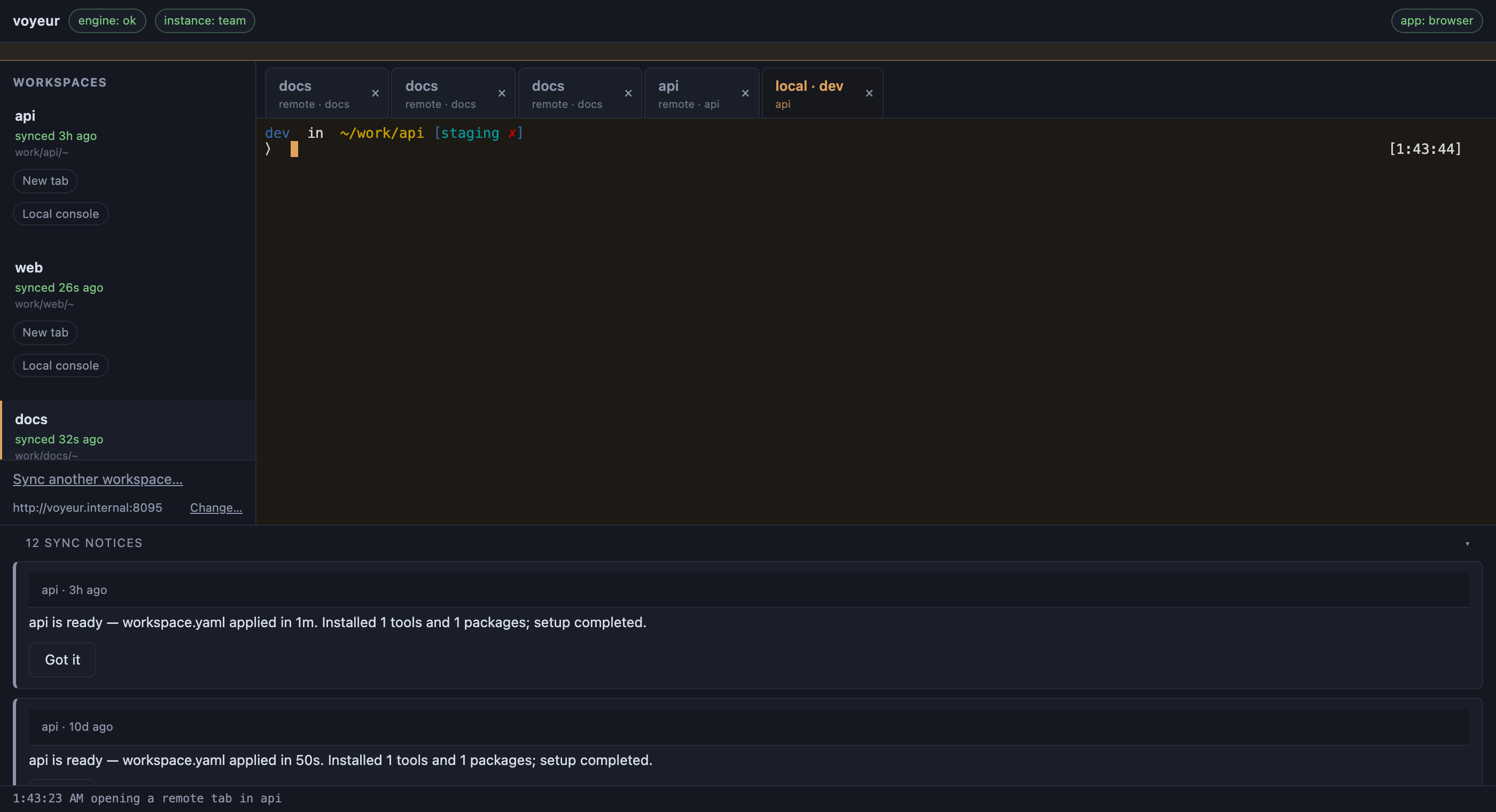The image size is (1496, 812).
Task: Switch to the api remote tab
Action: [702, 93]
